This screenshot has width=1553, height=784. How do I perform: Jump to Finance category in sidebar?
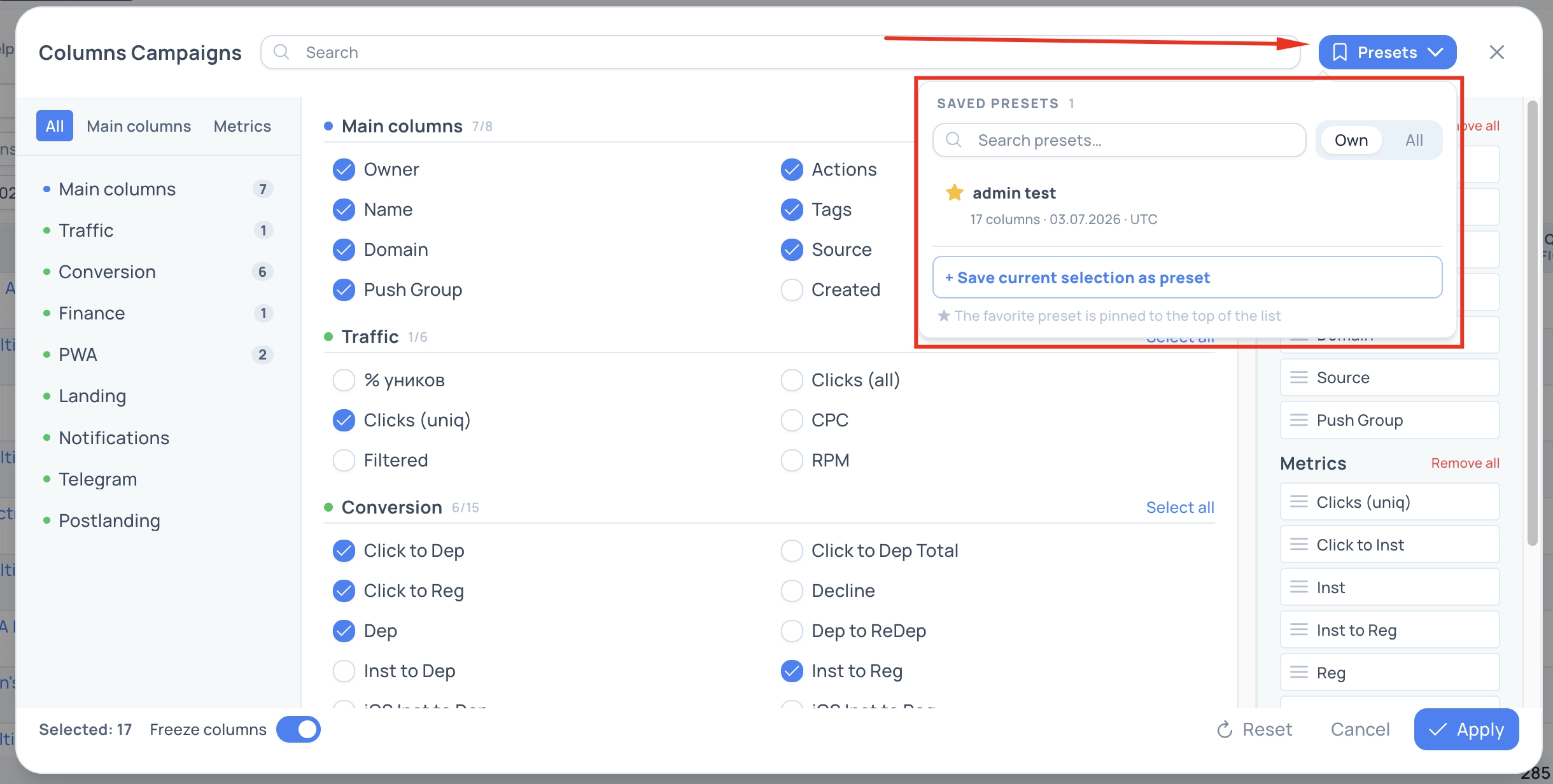point(158,313)
